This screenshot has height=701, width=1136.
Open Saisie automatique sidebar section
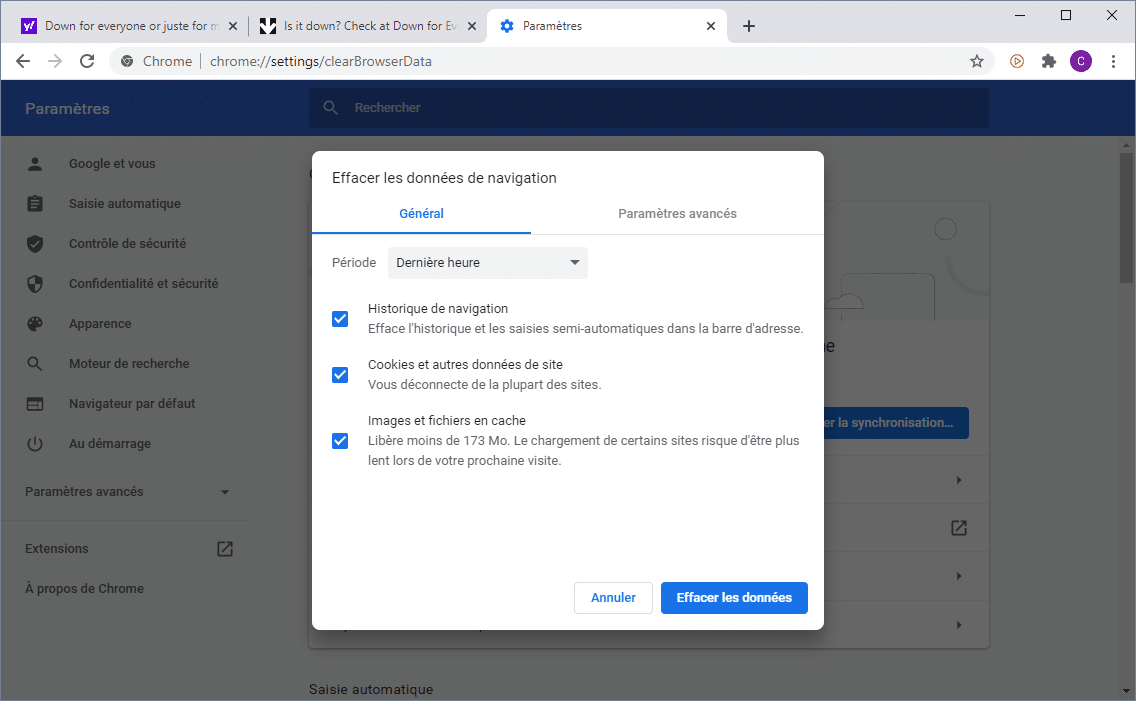coord(127,203)
